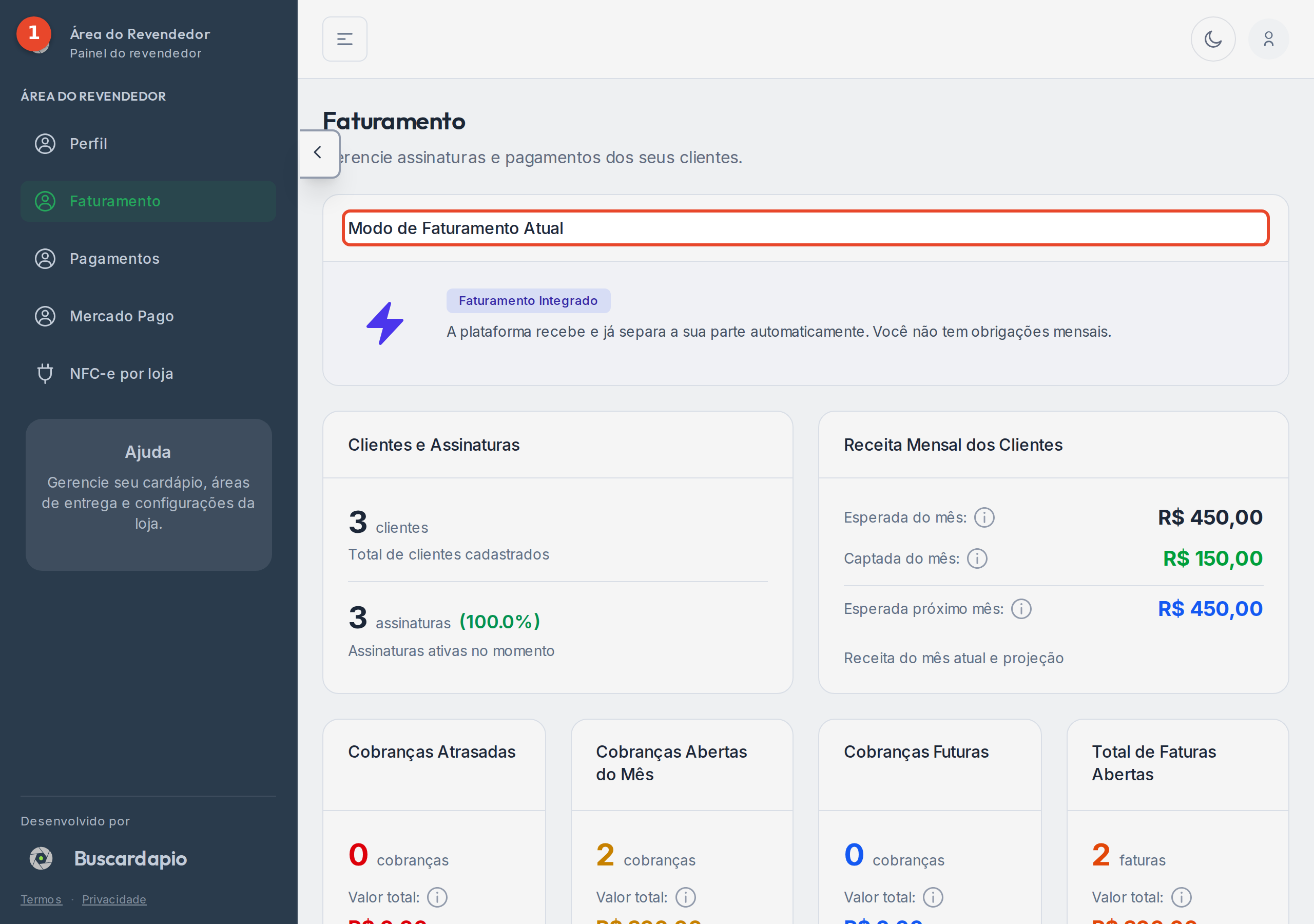This screenshot has width=1314, height=924.
Task: Collapse sidebar with the left chevron
Action: click(318, 153)
